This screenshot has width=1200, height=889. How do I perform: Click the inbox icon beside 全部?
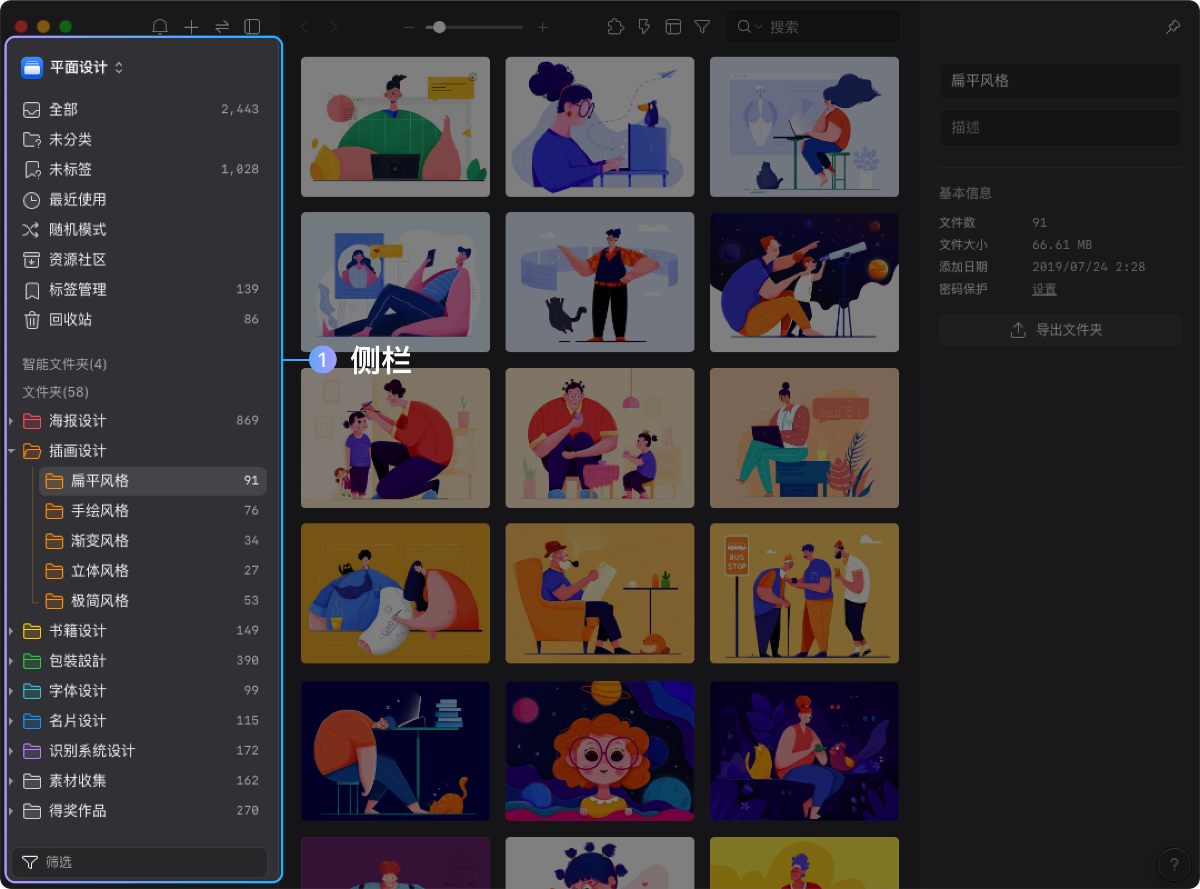tap(32, 109)
